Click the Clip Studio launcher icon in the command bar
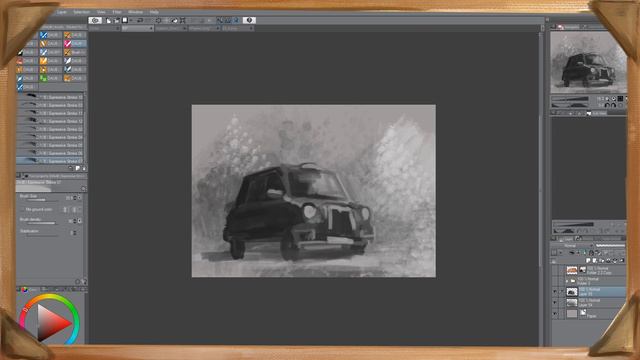This screenshot has height=360, width=640. point(95,20)
